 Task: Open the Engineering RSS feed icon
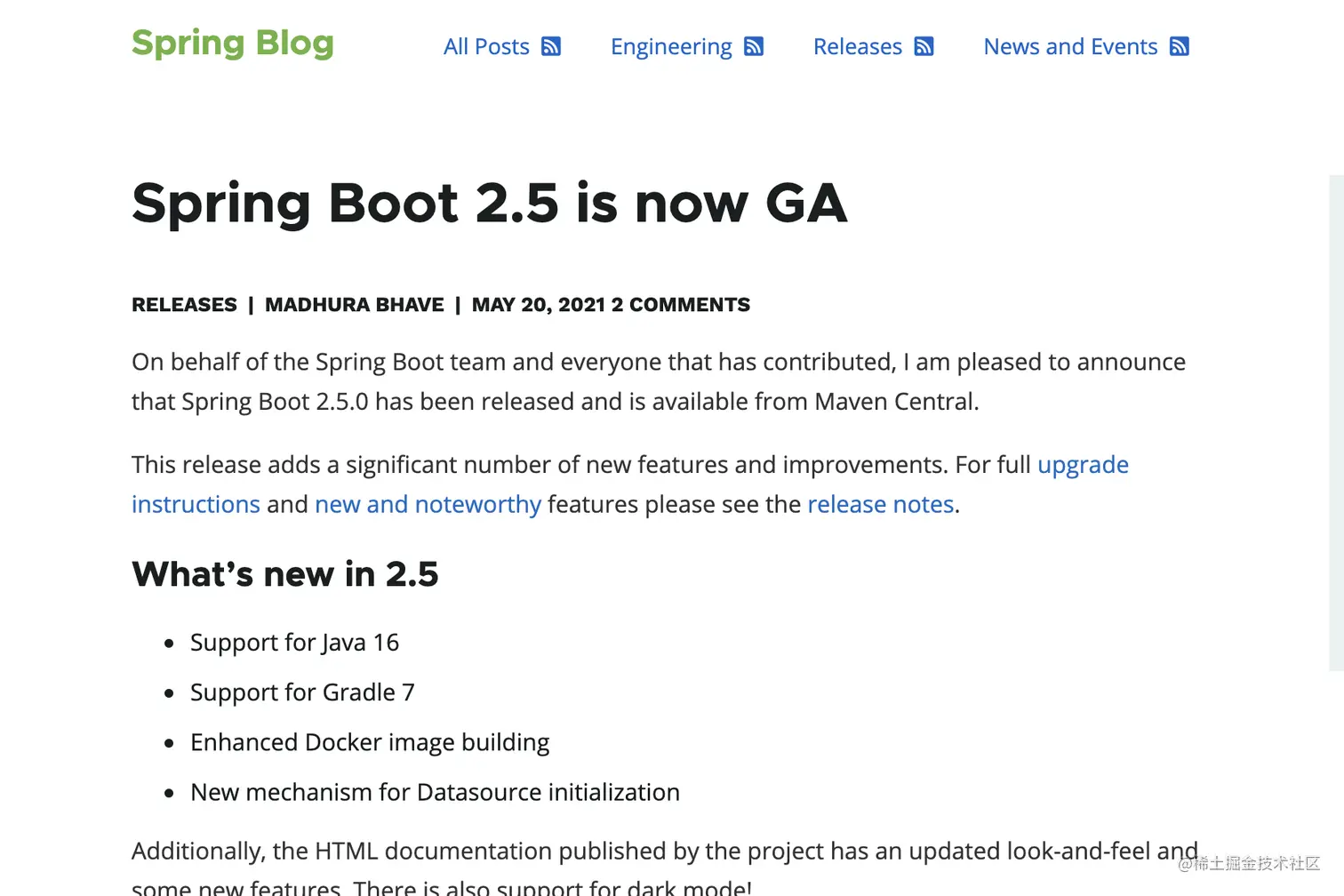point(754,46)
